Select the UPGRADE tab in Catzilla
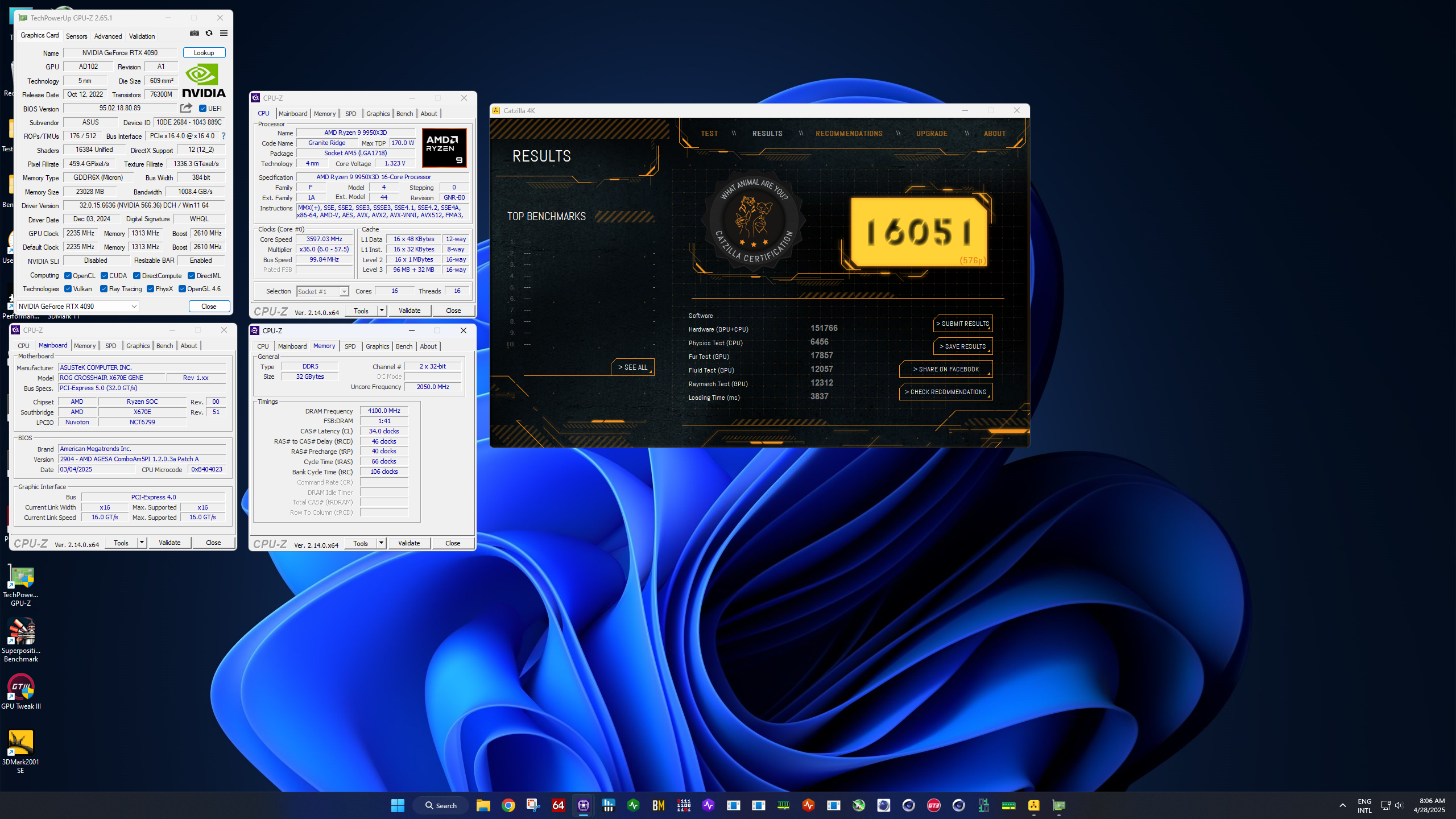This screenshot has width=1456, height=819. pyautogui.click(x=932, y=134)
